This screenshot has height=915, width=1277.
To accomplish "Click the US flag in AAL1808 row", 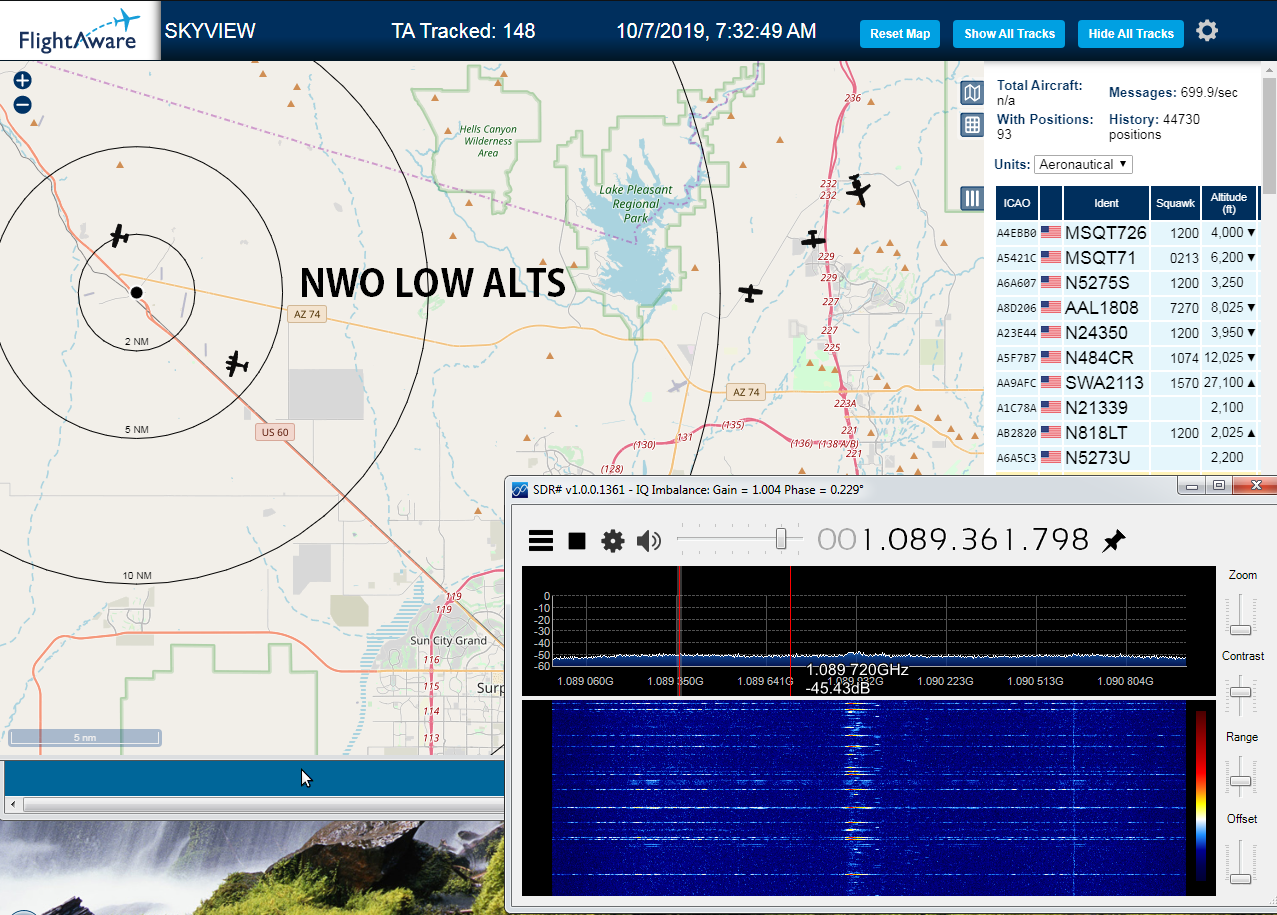I will pos(1051,307).
